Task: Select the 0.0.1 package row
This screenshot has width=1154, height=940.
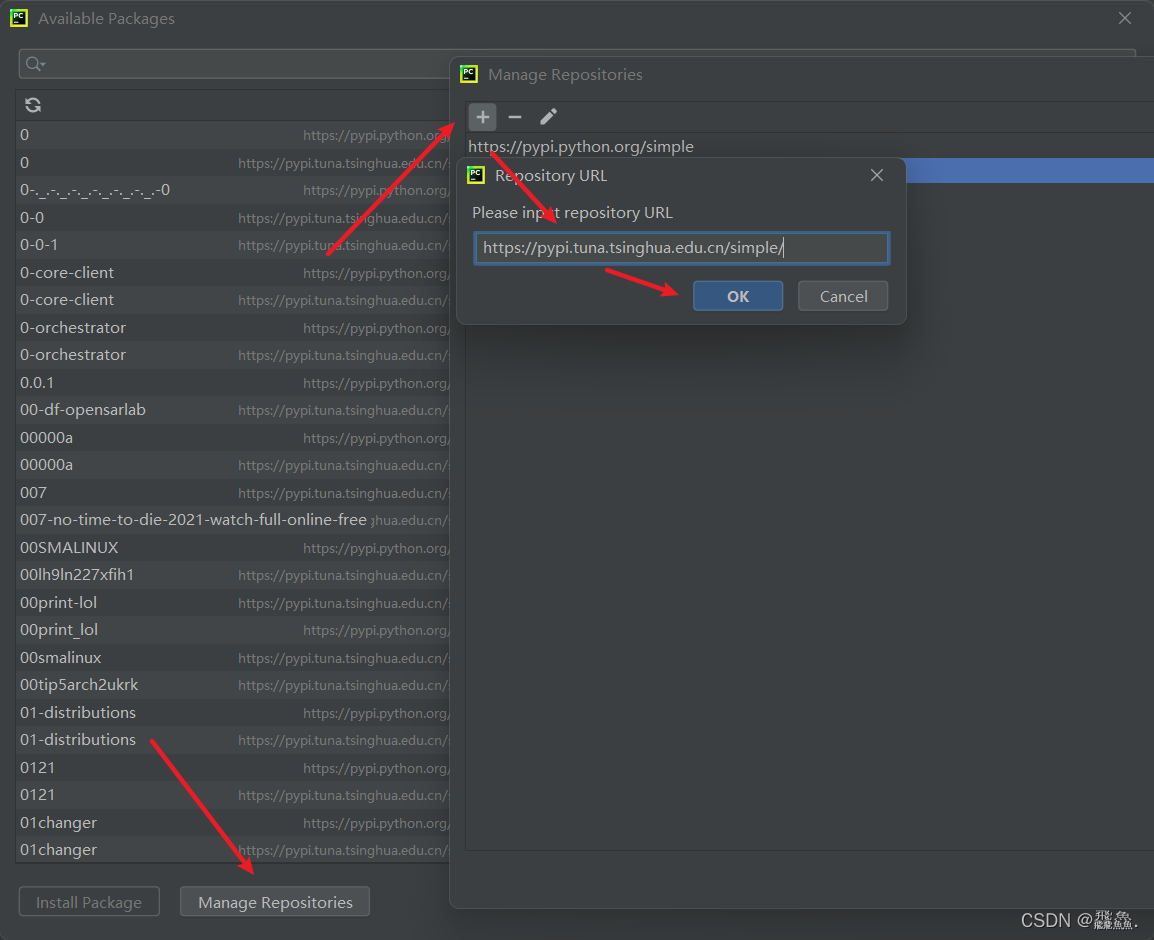Action: (233, 383)
